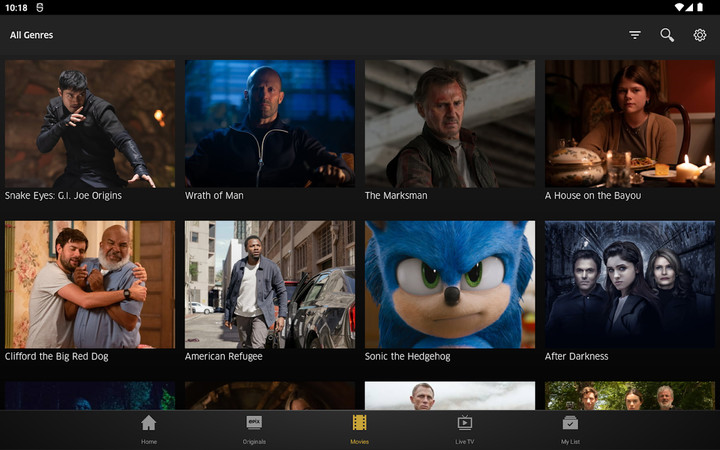Open American Refugee poster

pyautogui.click(x=270, y=284)
